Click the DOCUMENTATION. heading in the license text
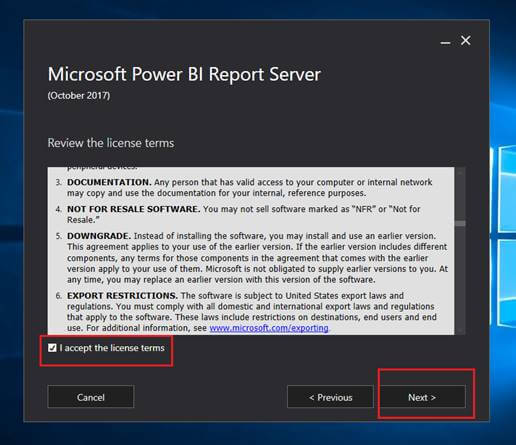Viewport: 516px width, 445px height. (x=109, y=182)
